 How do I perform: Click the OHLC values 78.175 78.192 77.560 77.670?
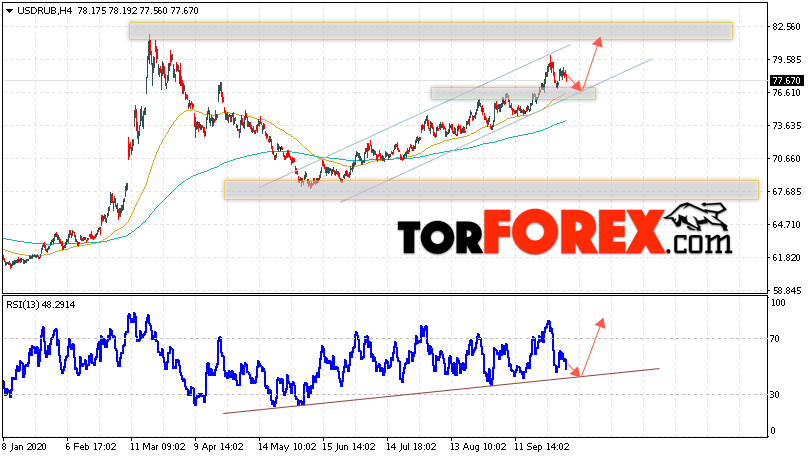[x=138, y=11]
